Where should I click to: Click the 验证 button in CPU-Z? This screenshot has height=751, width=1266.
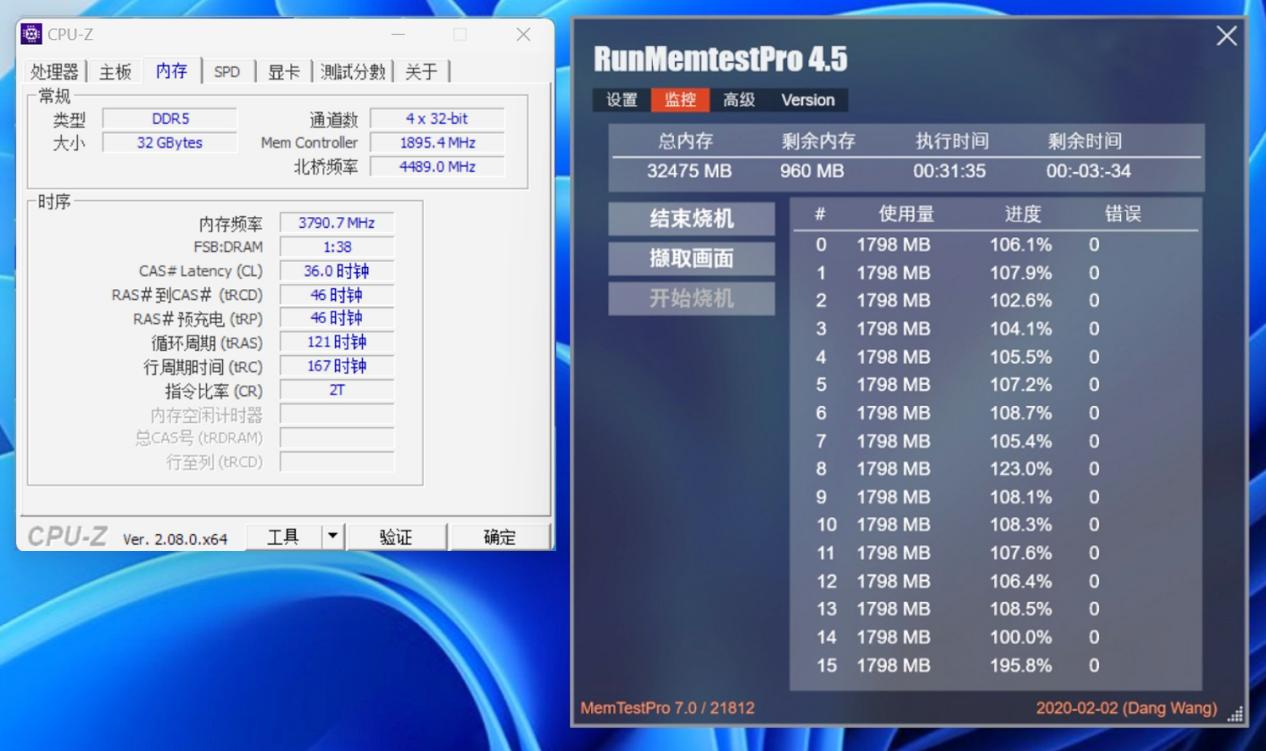point(397,537)
